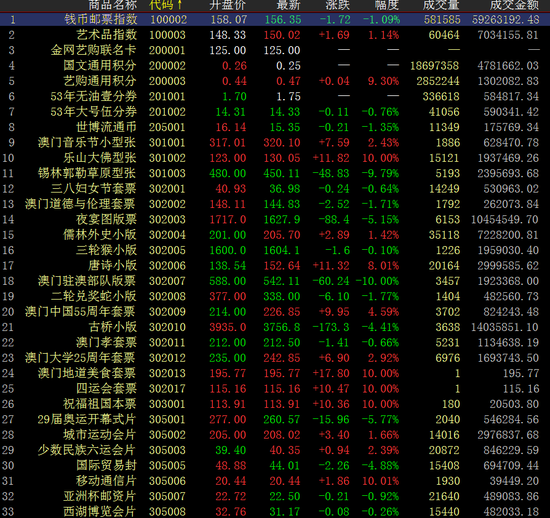This screenshot has width=550, height=518.
Task: Select the 锡林郭勒草原型张 row
Action: coord(275,173)
